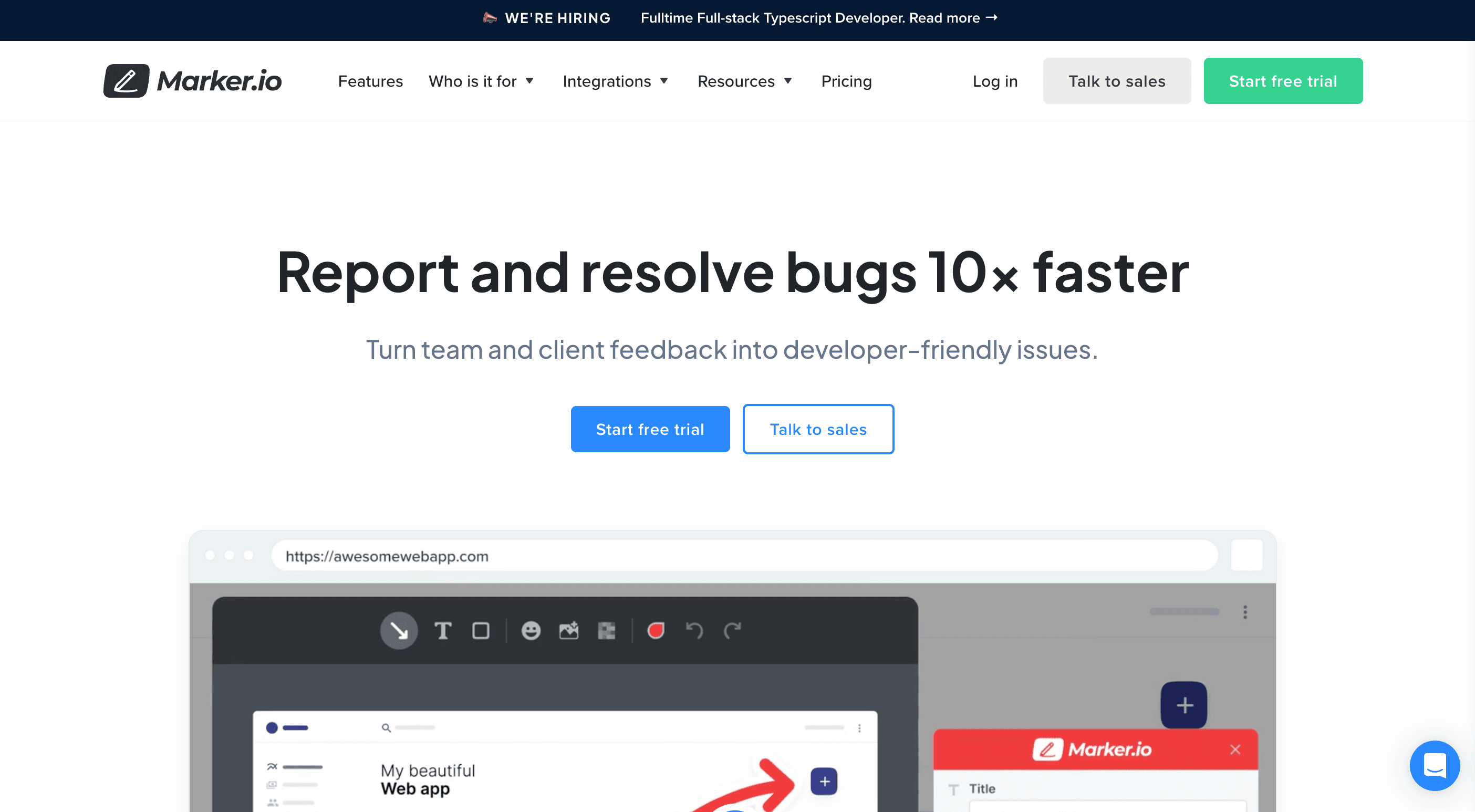Image resolution: width=1475 pixels, height=812 pixels.
Task: Open the emoji sticker tool
Action: 531,630
